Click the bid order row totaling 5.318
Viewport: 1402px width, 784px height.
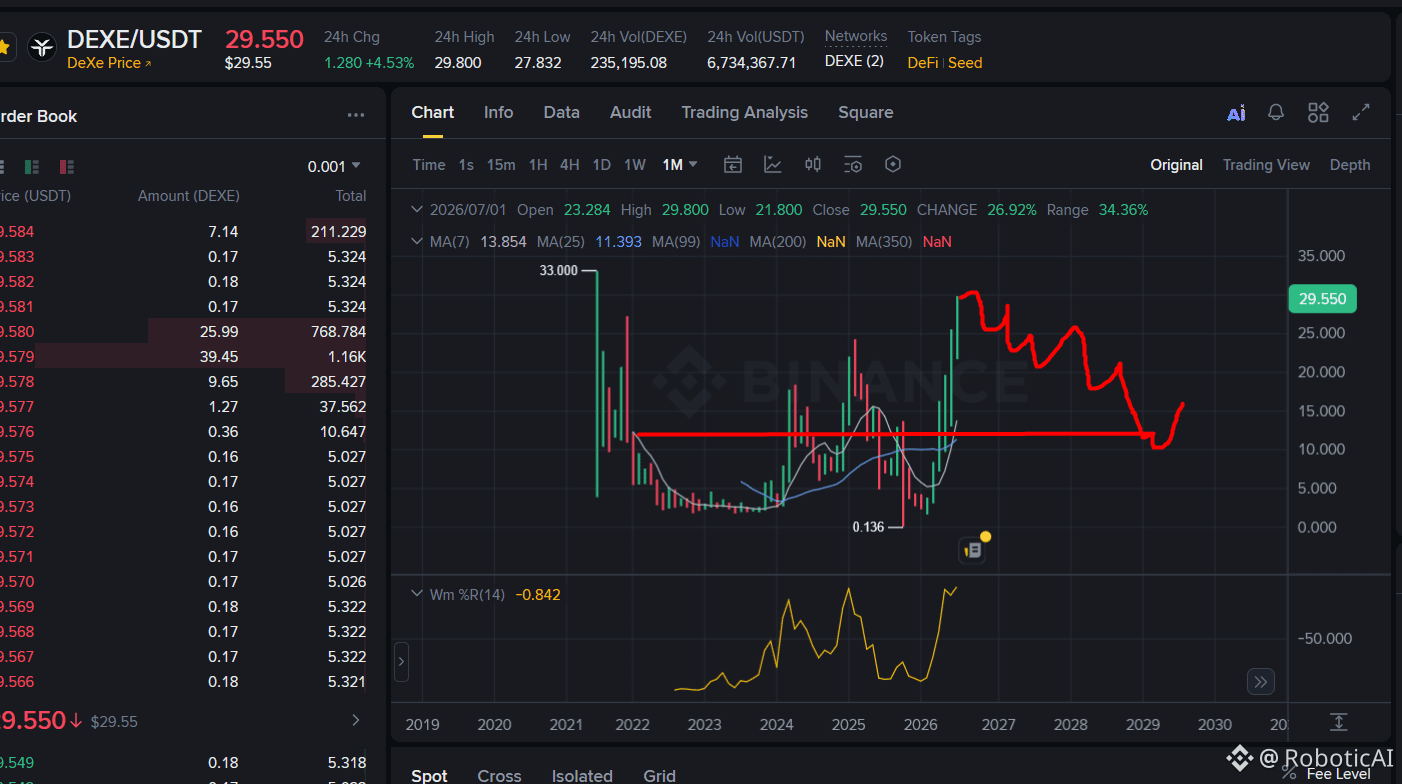pos(183,763)
